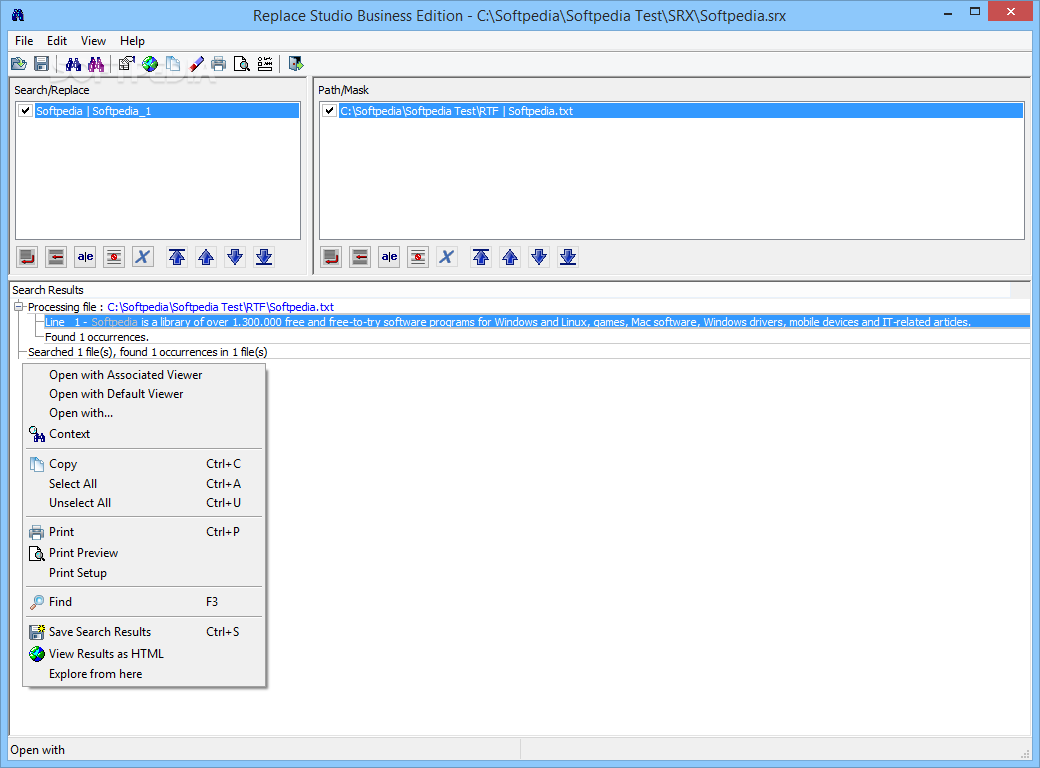Click the copy pages icon in the toolbar

[173, 64]
